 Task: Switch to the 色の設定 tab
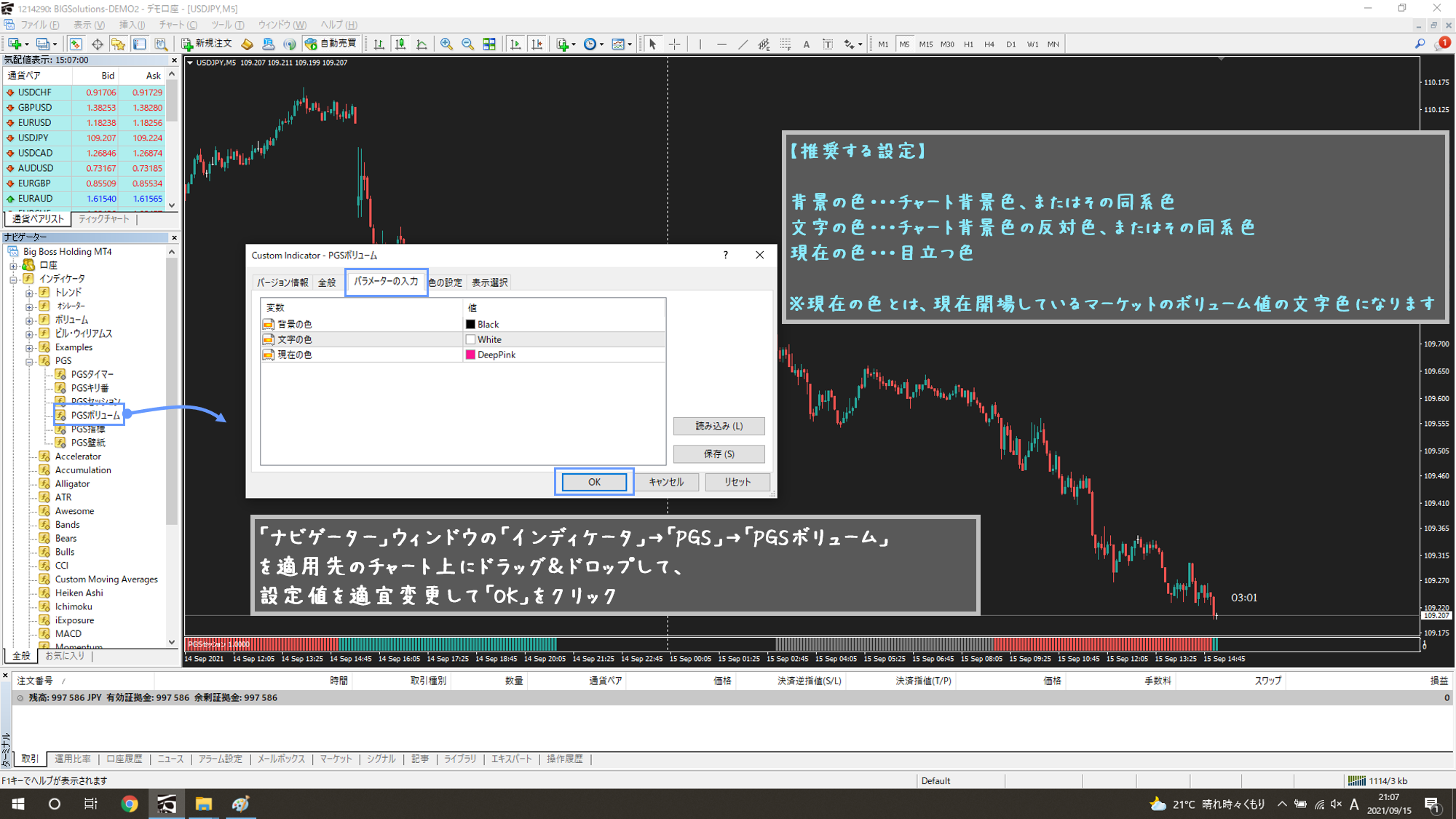tap(445, 282)
